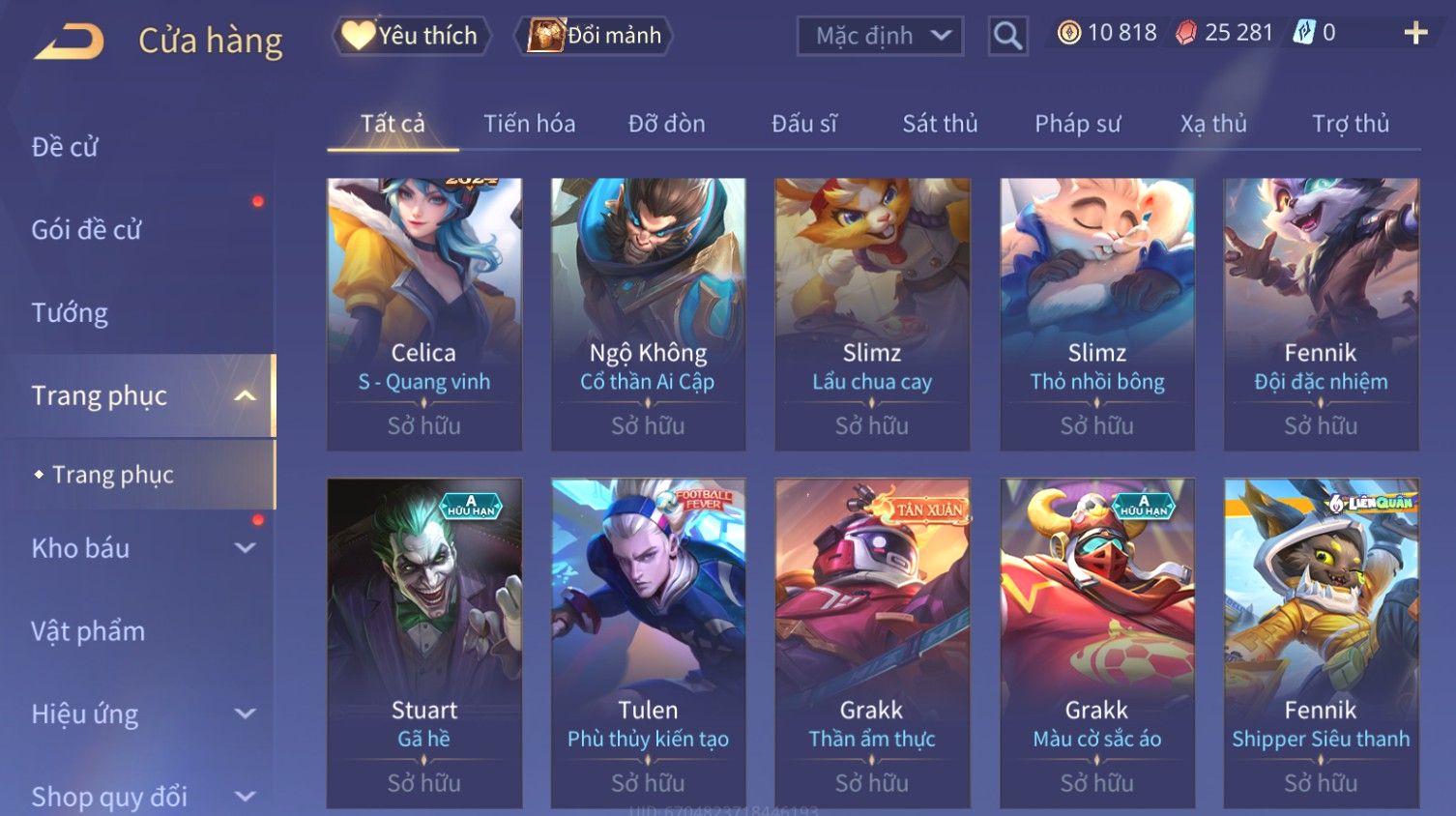
Task: Click the gold coin currency icon
Action: (x=1069, y=33)
